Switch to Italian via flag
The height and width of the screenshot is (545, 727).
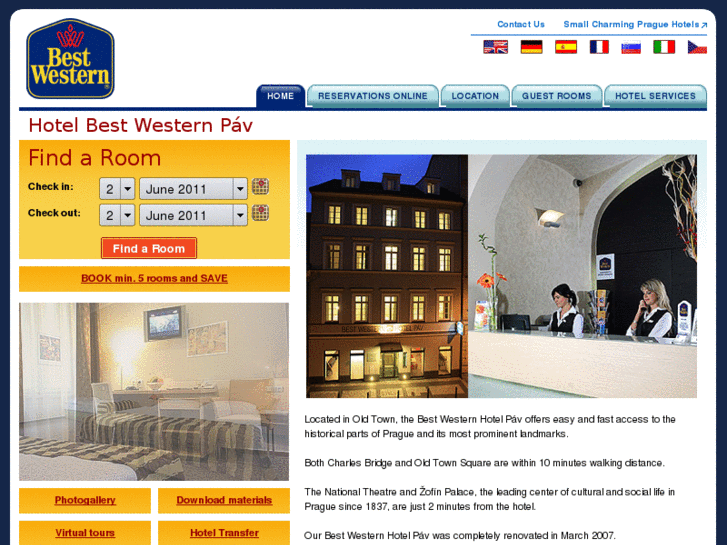[x=664, y=47]
